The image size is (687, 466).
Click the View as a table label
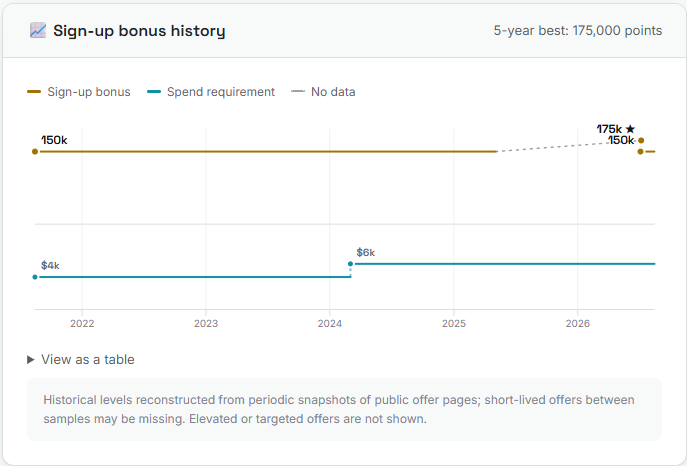pyautogui.click(x=88, y=360)
